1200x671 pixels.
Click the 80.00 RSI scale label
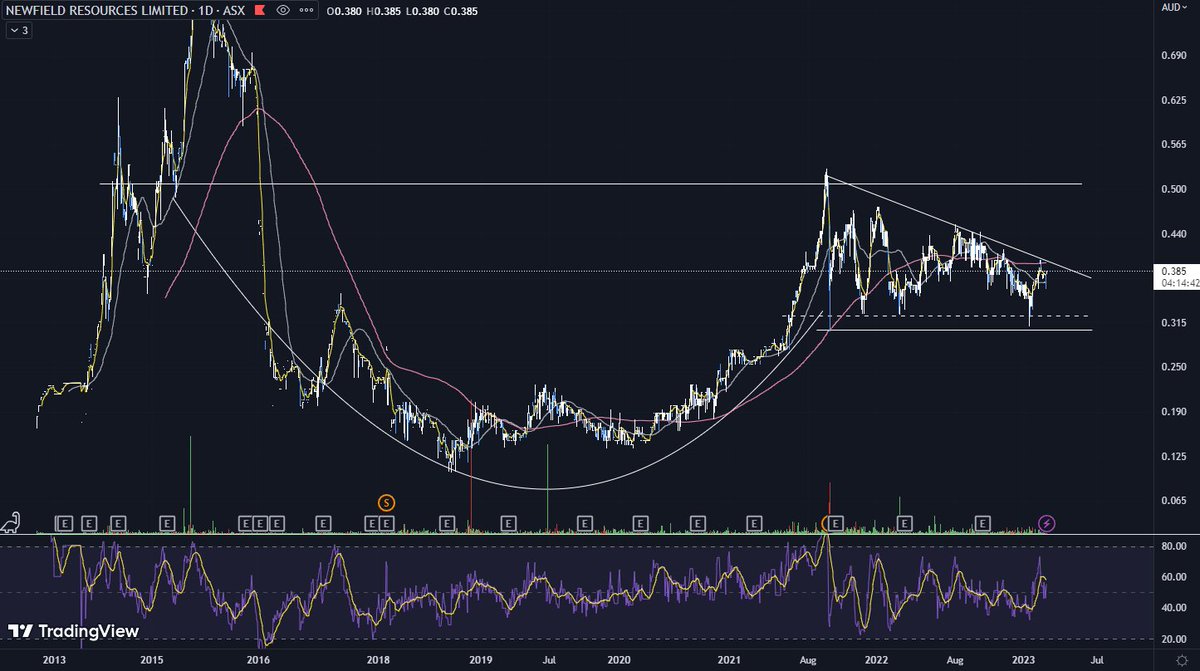coord(1172,547)
